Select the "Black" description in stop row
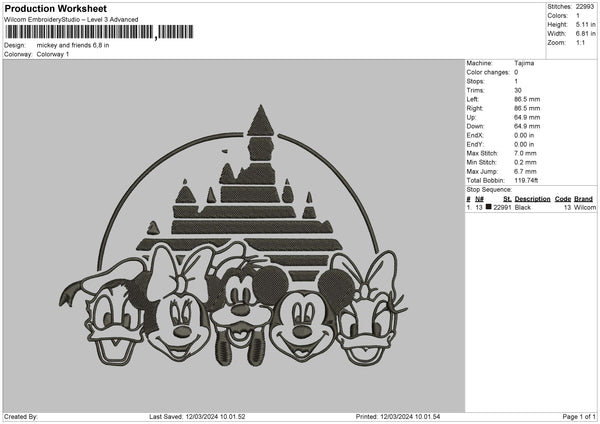This screenshot has width=600, height=424. click(523, 207)
